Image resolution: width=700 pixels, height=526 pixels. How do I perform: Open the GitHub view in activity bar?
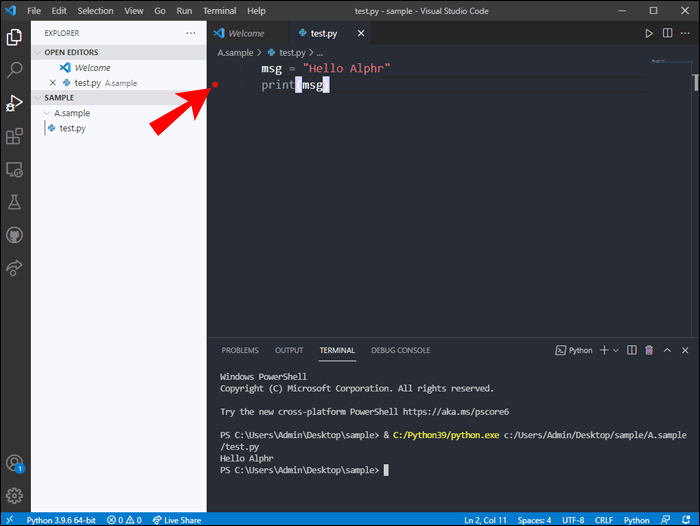pos(15,235)
